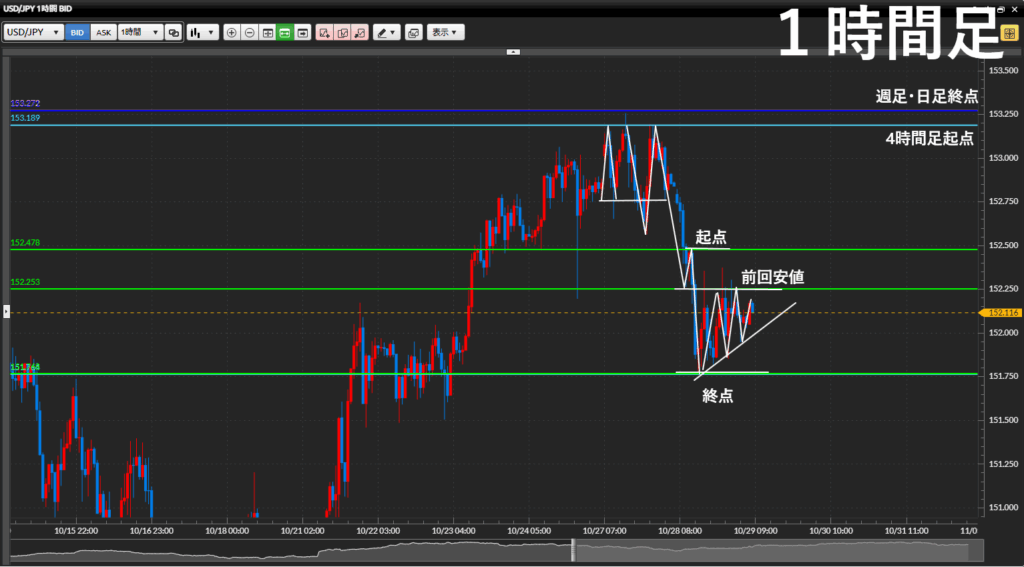This screenshot has width=1024, height=567.
Task: Click the window copy icon before 表示
Action: coord(414,32)
